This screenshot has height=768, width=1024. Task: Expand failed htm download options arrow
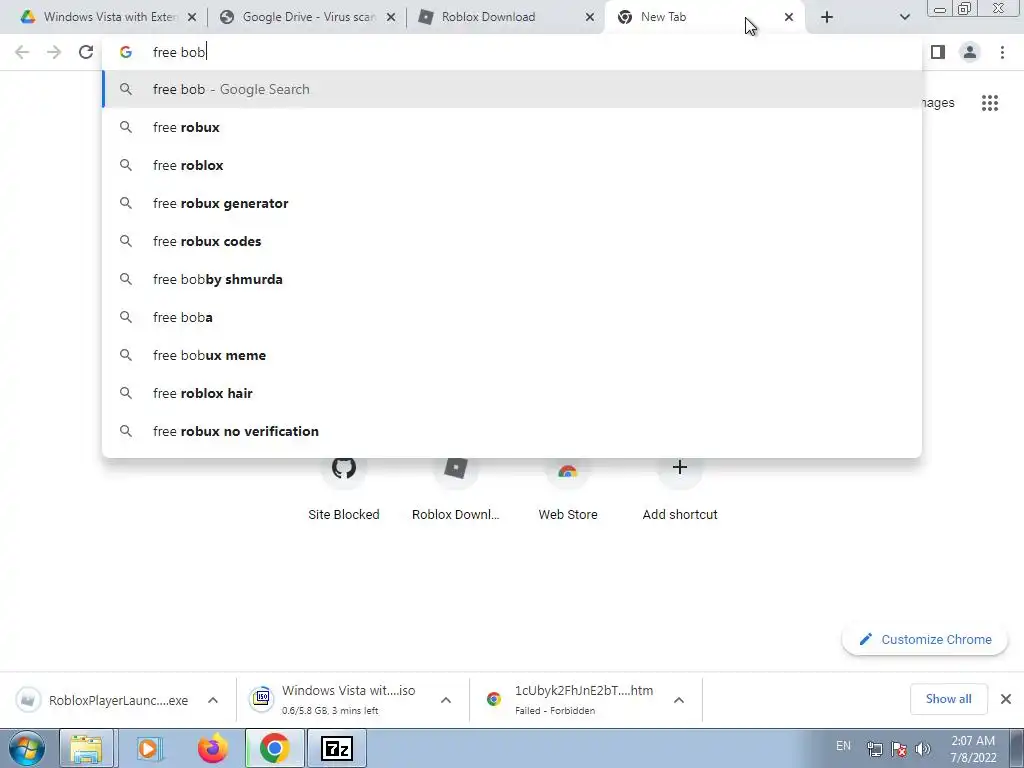click(x=679, y=700)
